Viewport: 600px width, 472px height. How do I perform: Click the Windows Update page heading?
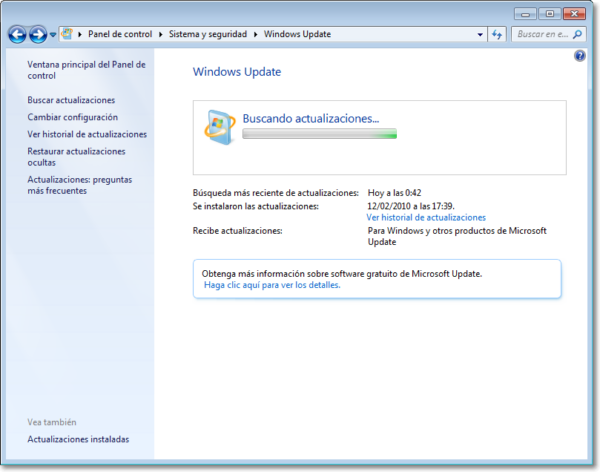(237, 72)
